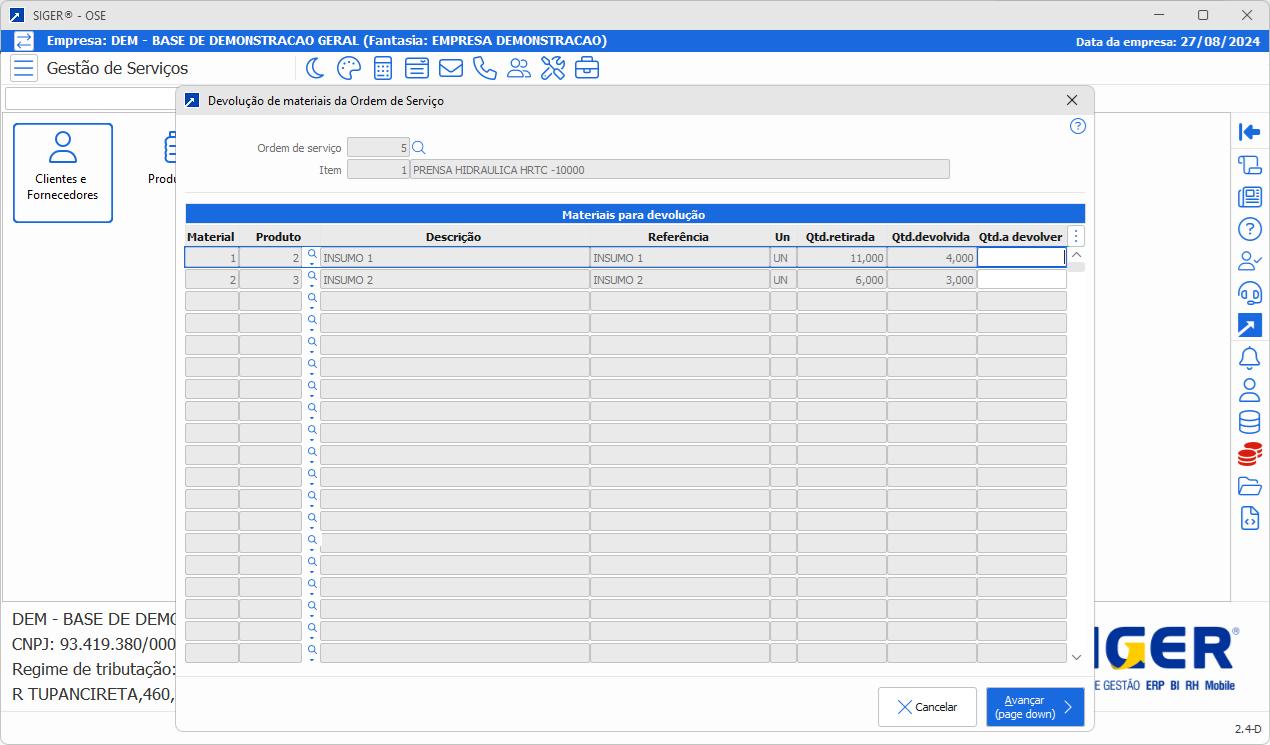Screen dimensions: 1270x745
Task: Open the wrench and screwdriver tools icon
Action: (x=552, y=68)
